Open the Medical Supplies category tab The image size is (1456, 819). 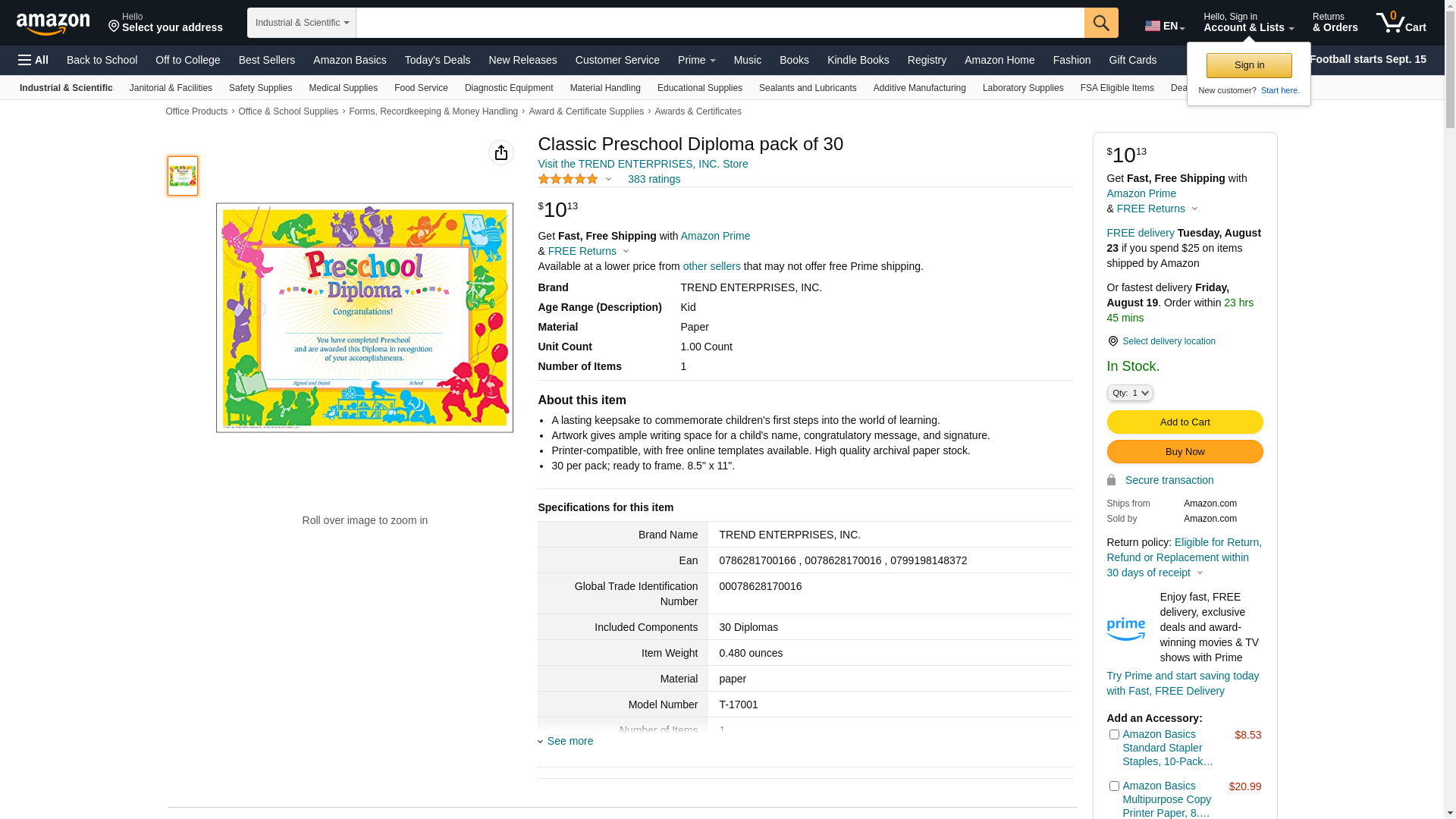pyautogui.click(x=343, y=88)
